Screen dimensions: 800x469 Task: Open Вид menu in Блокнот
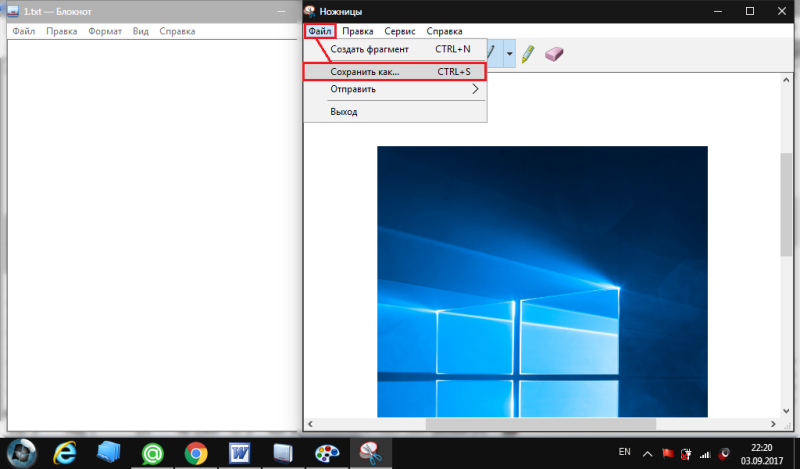pyautogui.click(x=140, y=31)
